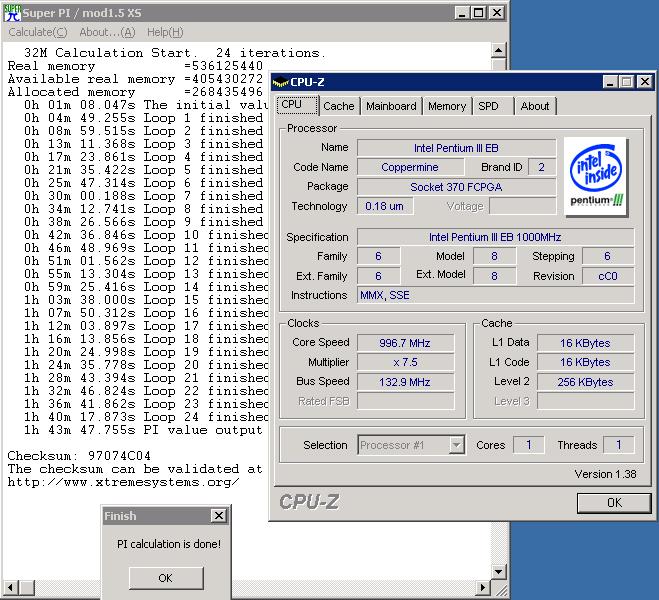This screenshot has height=600, width=659.
Task: Click the Bus Speed value '132.9 MHz'
Action: tap(405, 382)
